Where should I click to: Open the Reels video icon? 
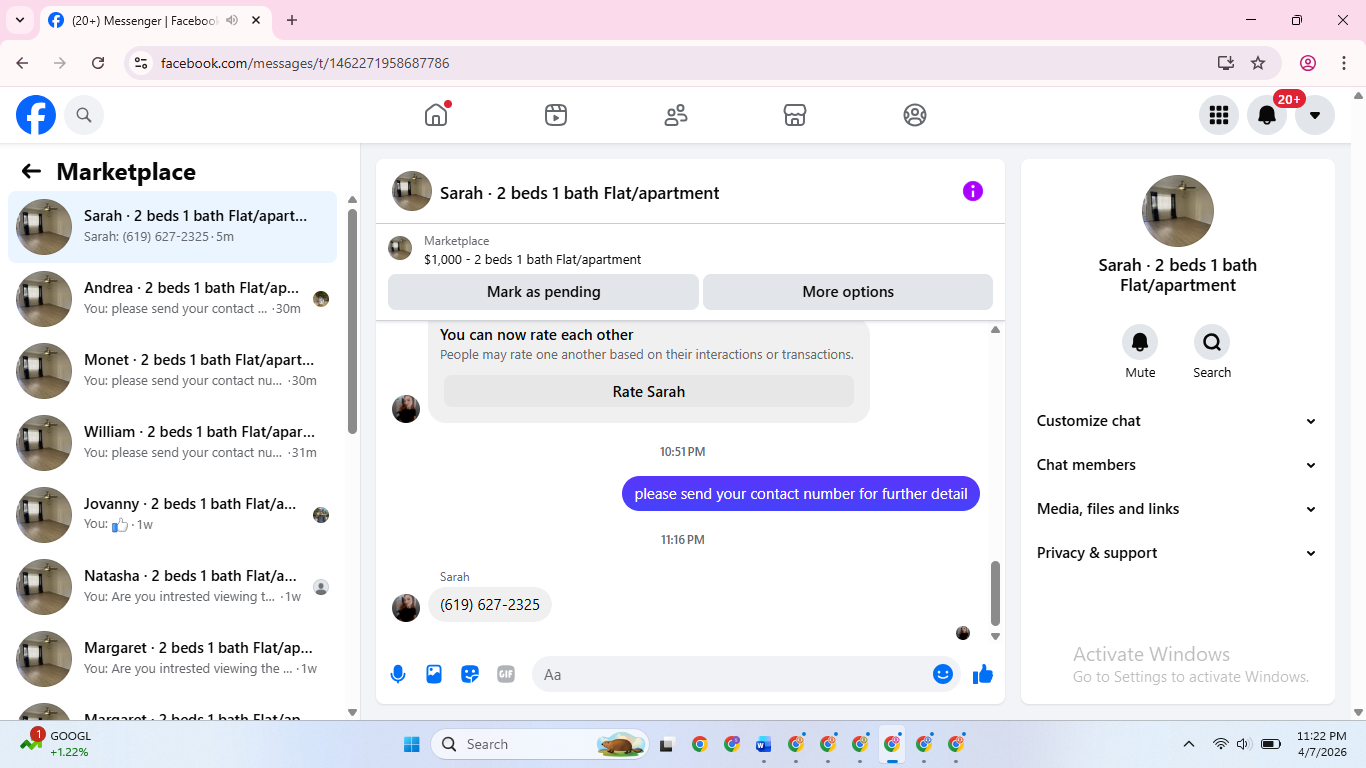pos(556,115)
